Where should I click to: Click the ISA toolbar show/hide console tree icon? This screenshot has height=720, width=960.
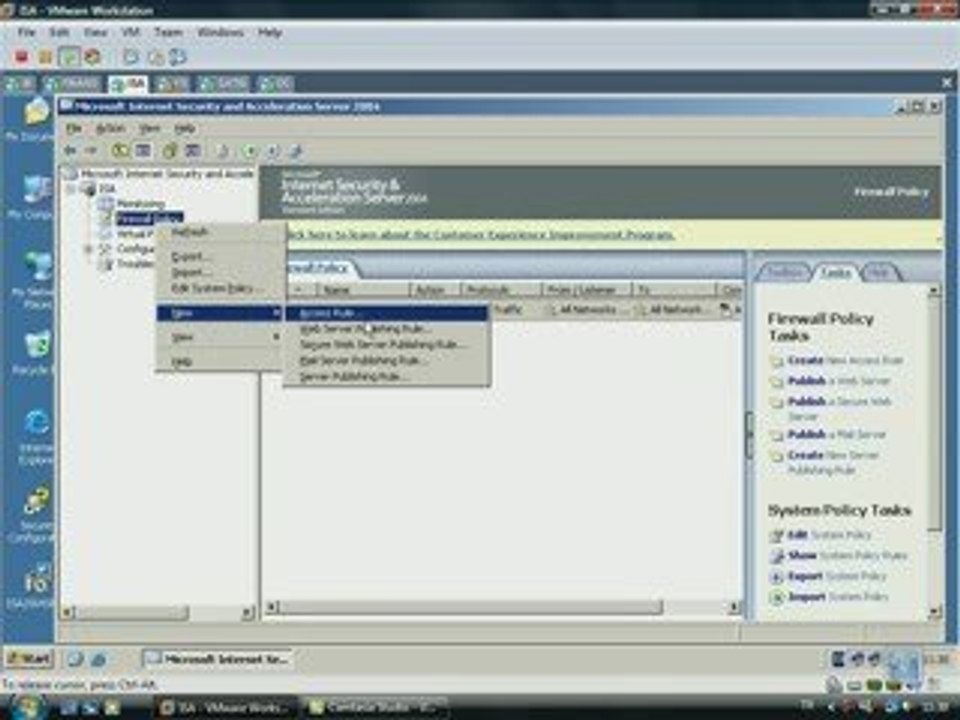click(143, 150)
